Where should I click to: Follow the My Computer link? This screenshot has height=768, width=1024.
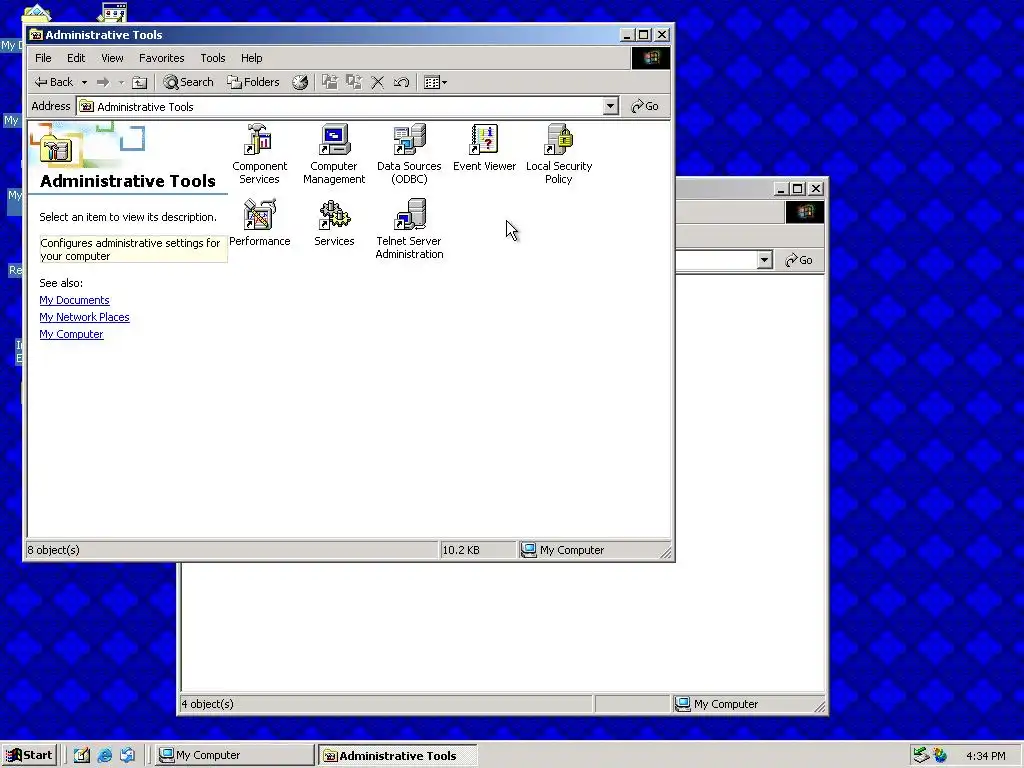click(x=71, y=334)
